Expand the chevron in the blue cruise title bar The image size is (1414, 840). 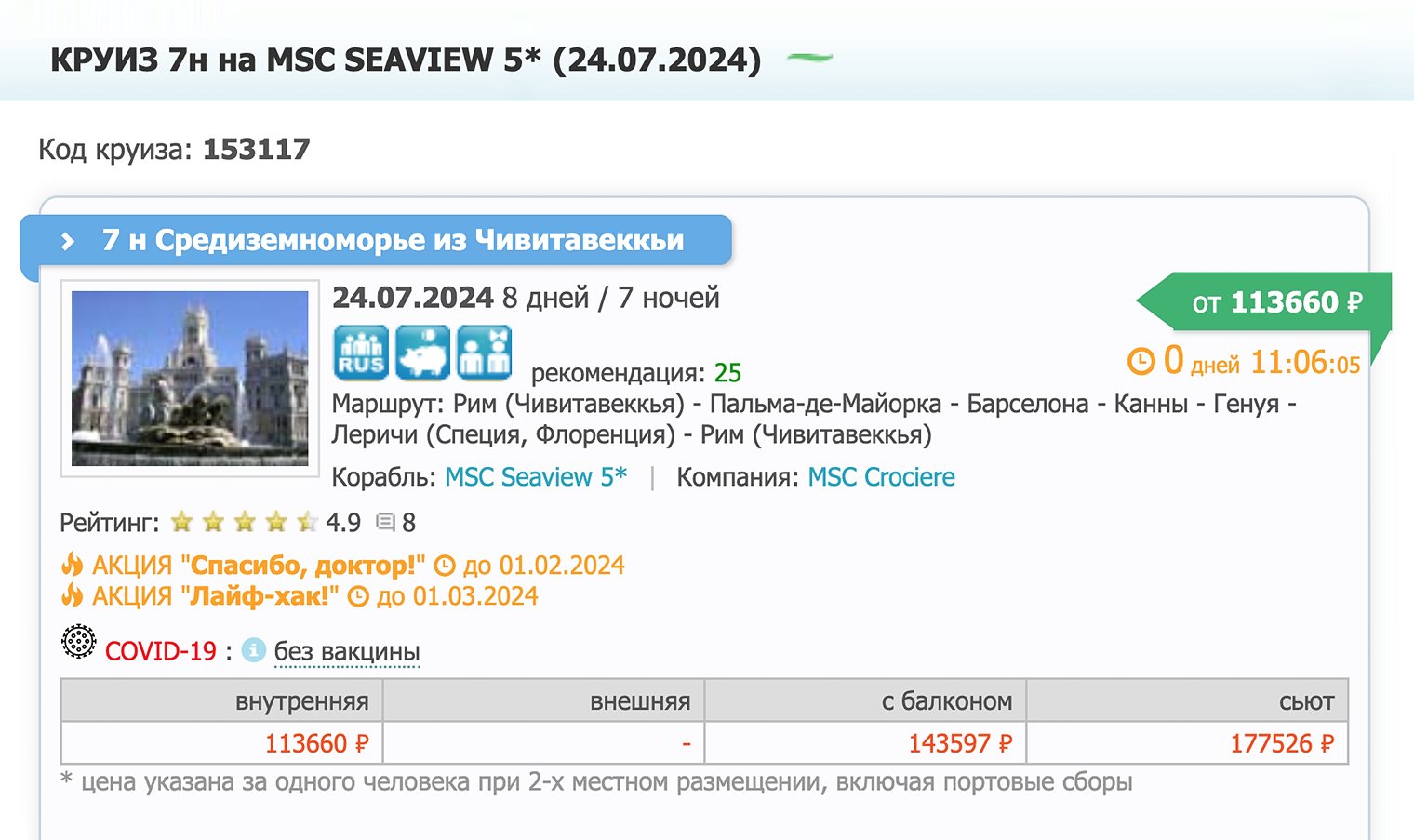[x=67, y=241]
